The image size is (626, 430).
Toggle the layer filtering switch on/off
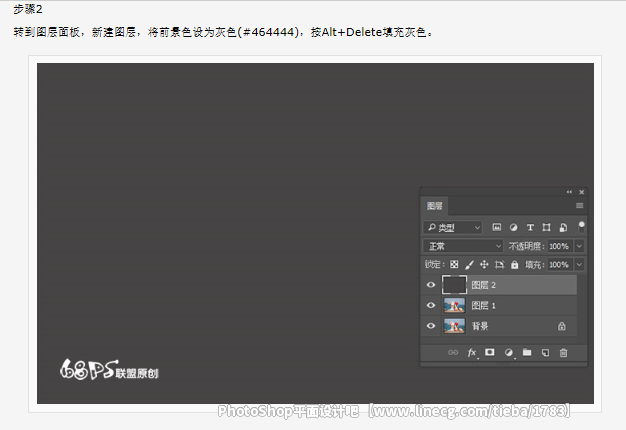[582, 227]
